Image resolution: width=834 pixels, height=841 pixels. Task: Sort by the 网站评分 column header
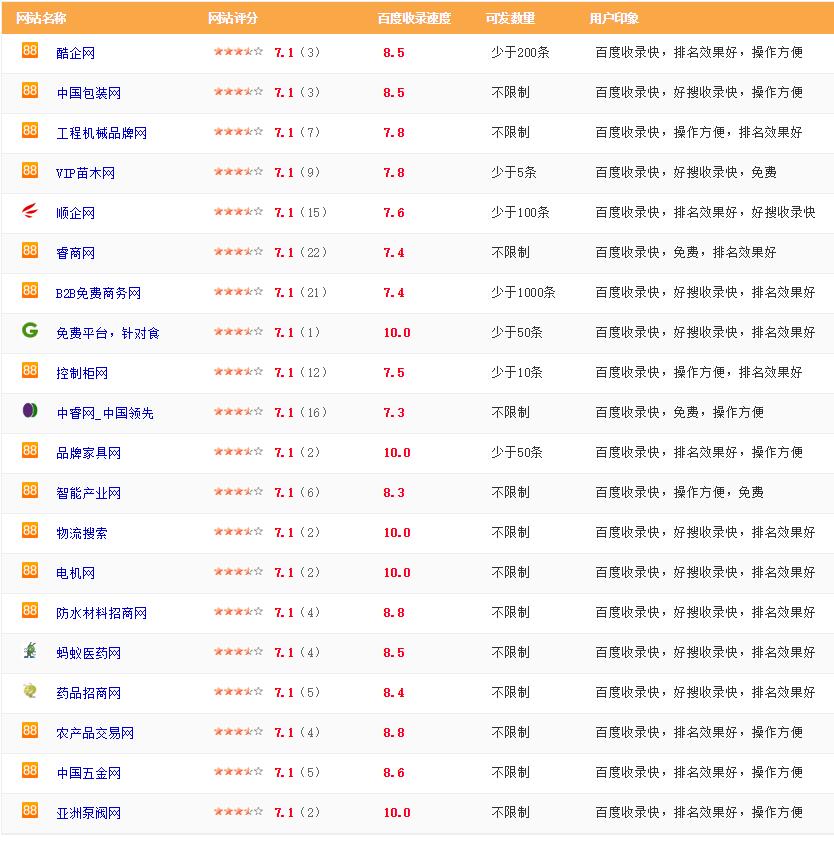point(233,18)
